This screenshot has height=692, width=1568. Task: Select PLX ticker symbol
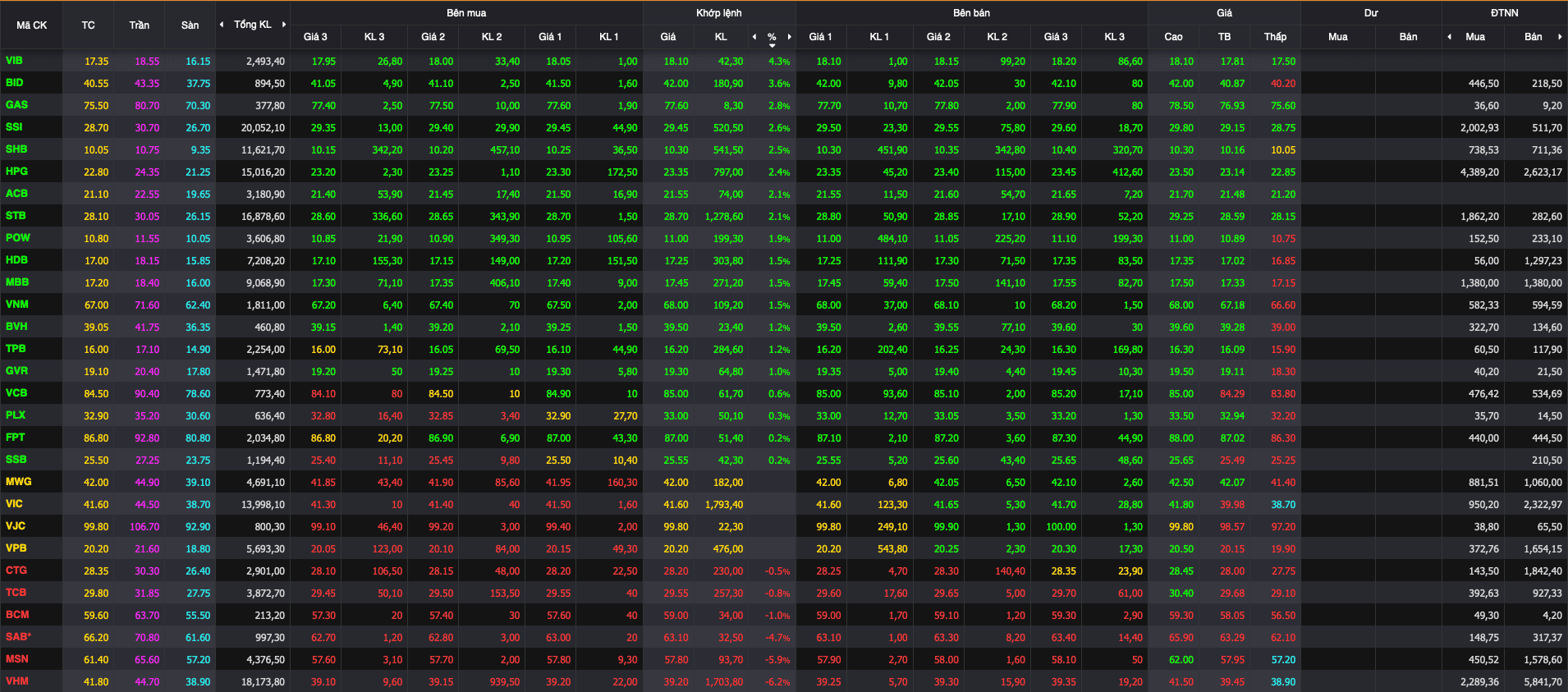pyautogui.click(x=16, y=415)
